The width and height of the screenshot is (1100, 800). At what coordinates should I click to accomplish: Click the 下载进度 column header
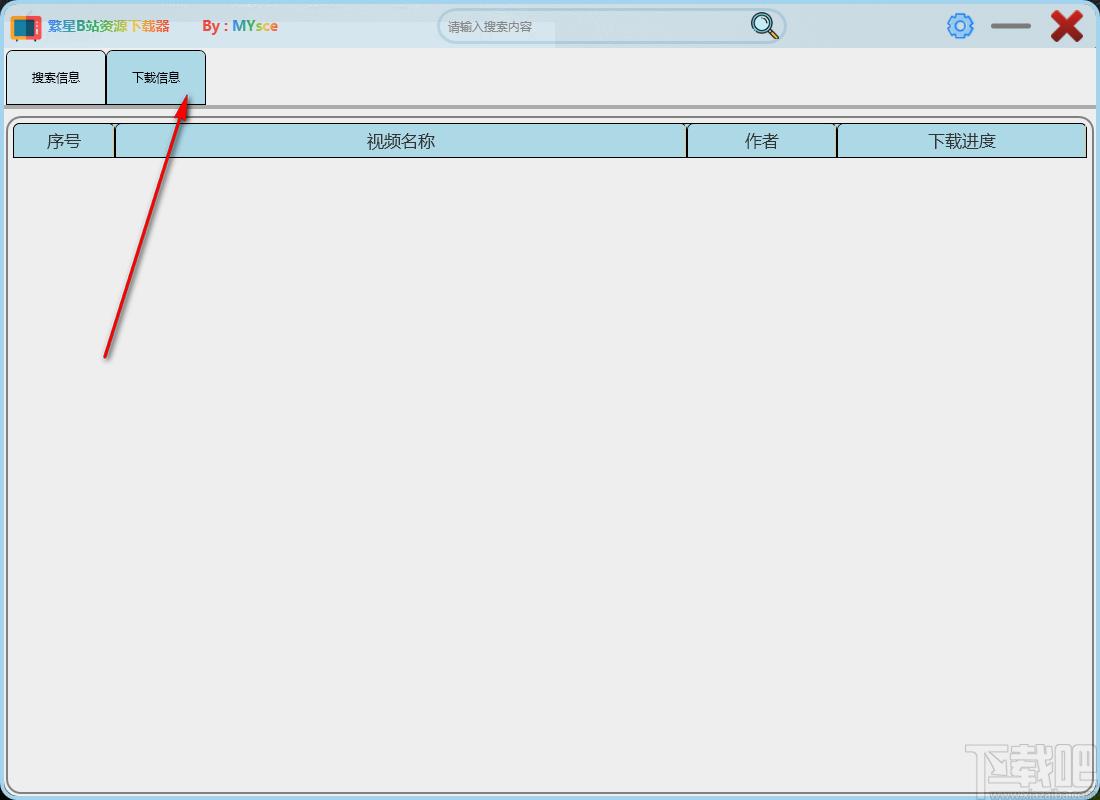click(962, 141)
